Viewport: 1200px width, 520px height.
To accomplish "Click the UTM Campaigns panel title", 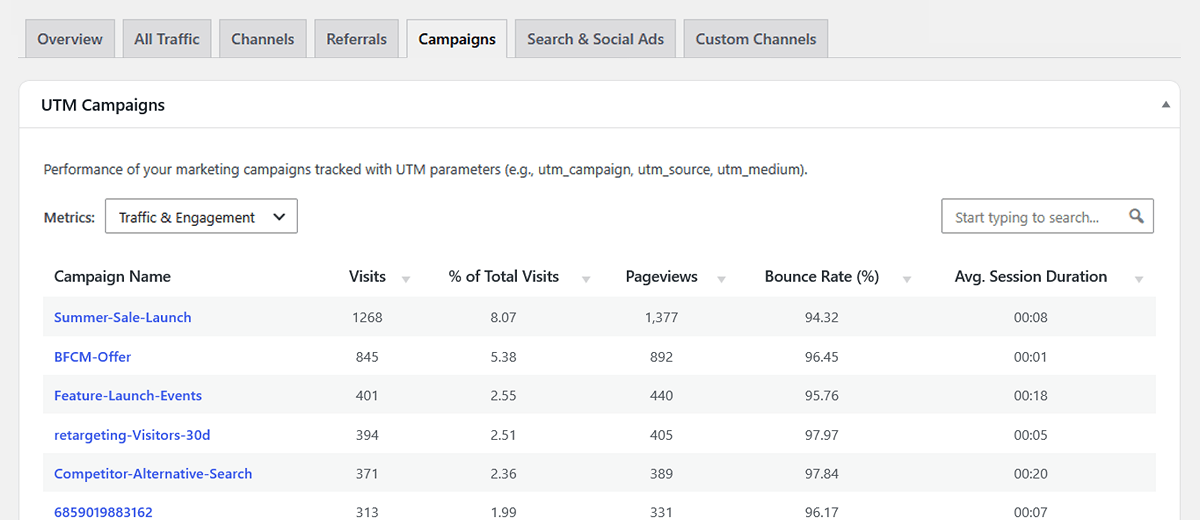I will 103,104.
